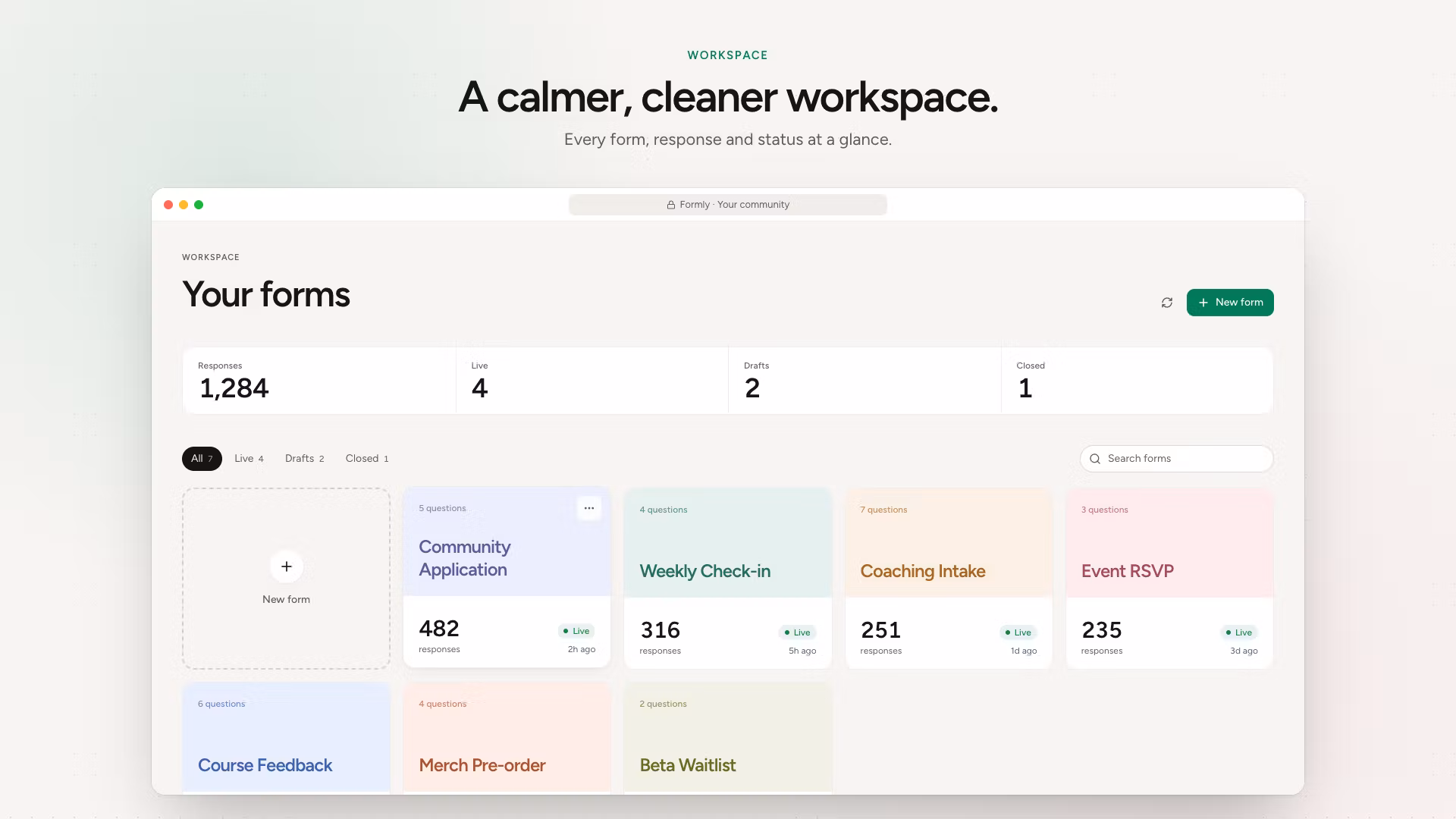Focus the Search forms input field
Image resolution: width=1456 pixels, height=819 pixels.
(x=1176, y=459)
